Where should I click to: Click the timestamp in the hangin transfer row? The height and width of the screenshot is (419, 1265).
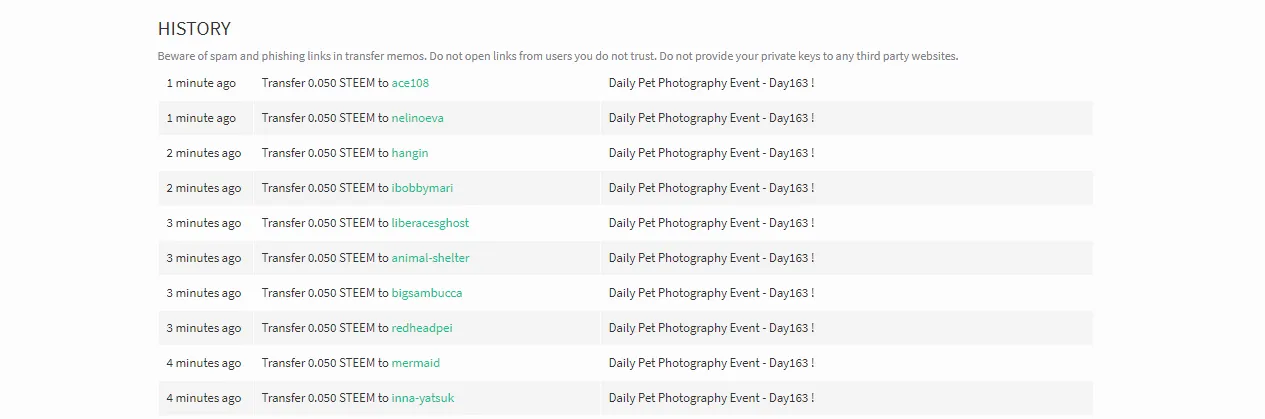coord(204,153)
